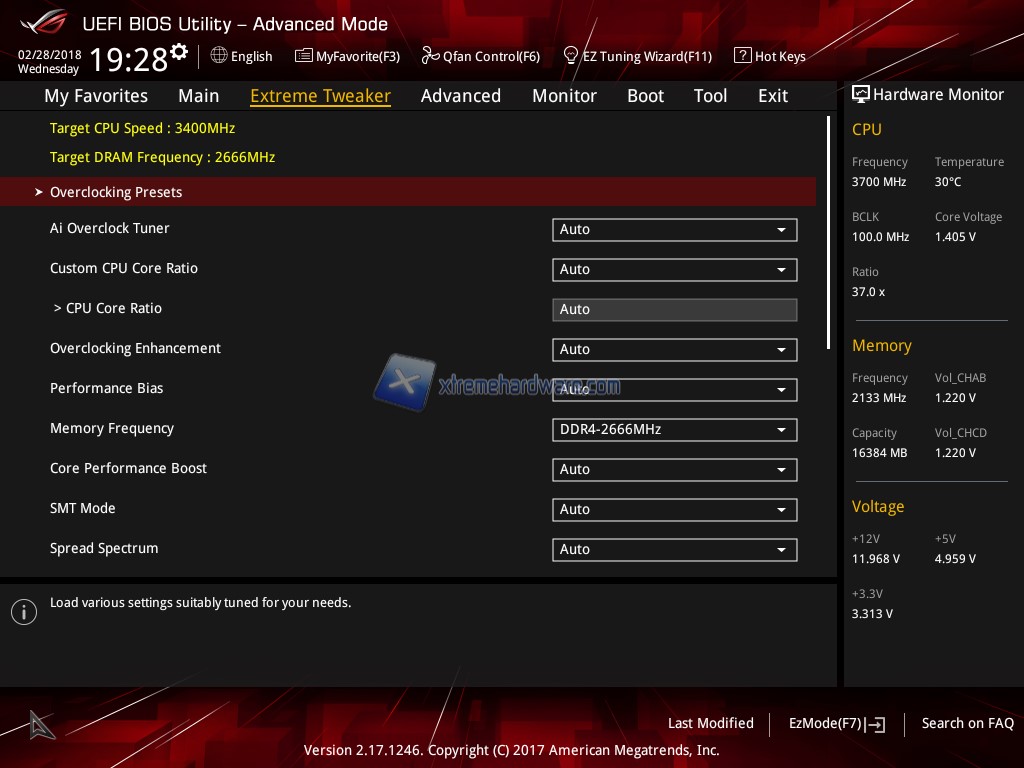Open Ai Overclock Tuner dropdown
The image size is (1024, 768).
(674, 230)
